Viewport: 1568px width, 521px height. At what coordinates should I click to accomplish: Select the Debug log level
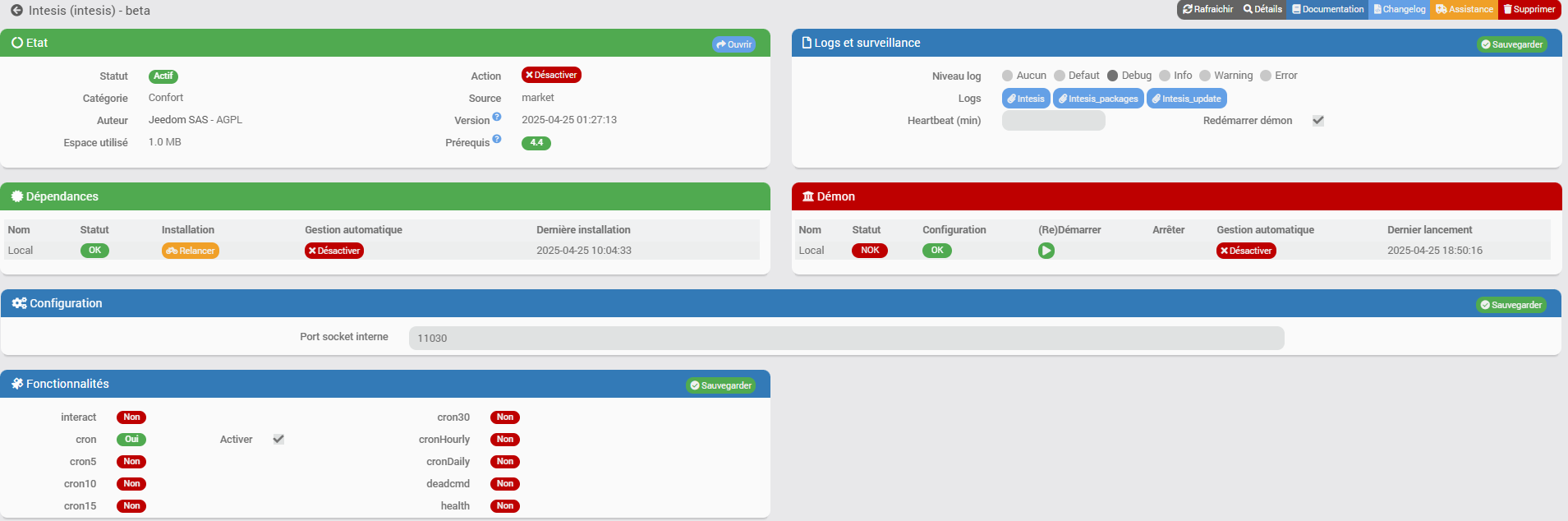1112,76
